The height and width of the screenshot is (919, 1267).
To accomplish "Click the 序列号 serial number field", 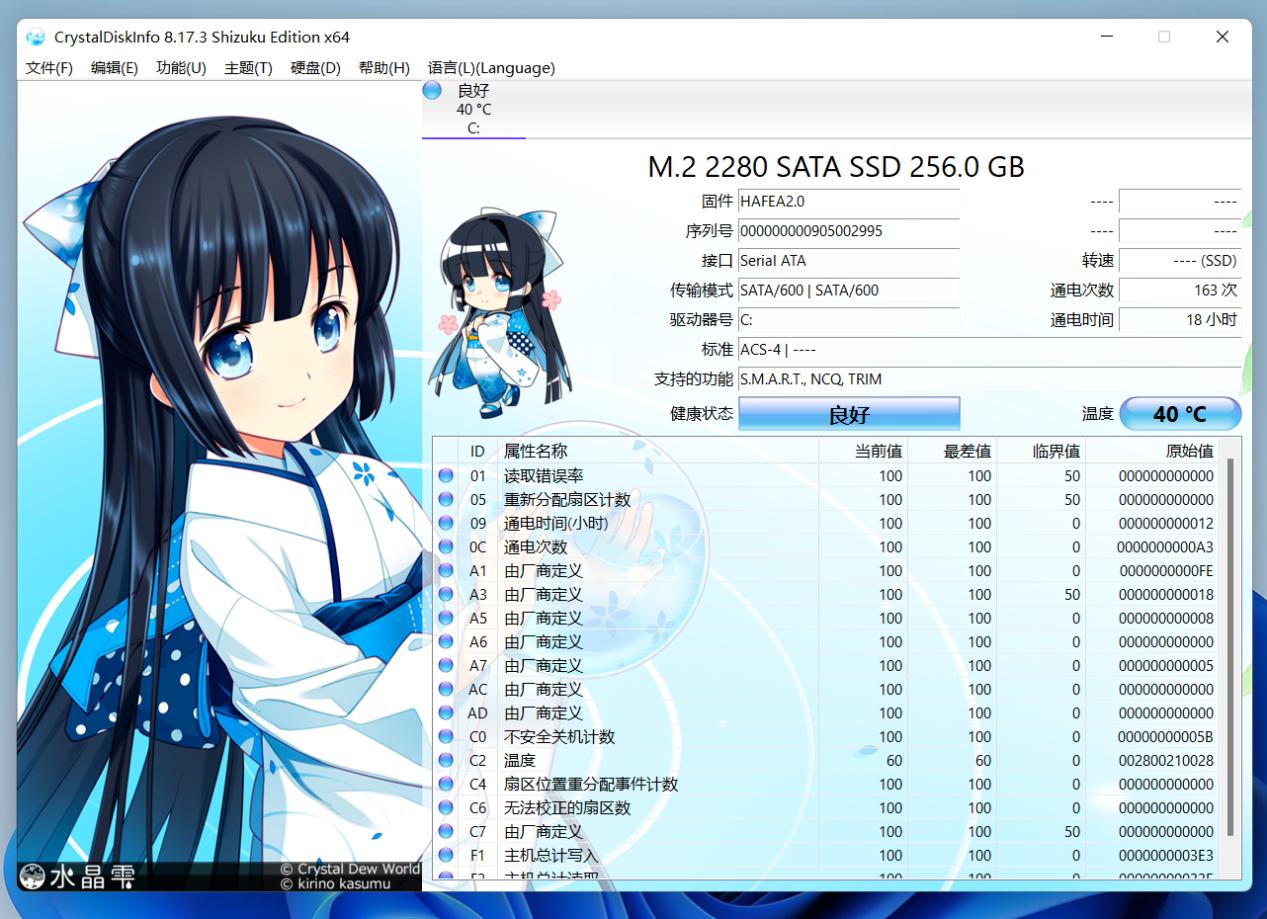I will pyautogui.click(x=848, y=231).
